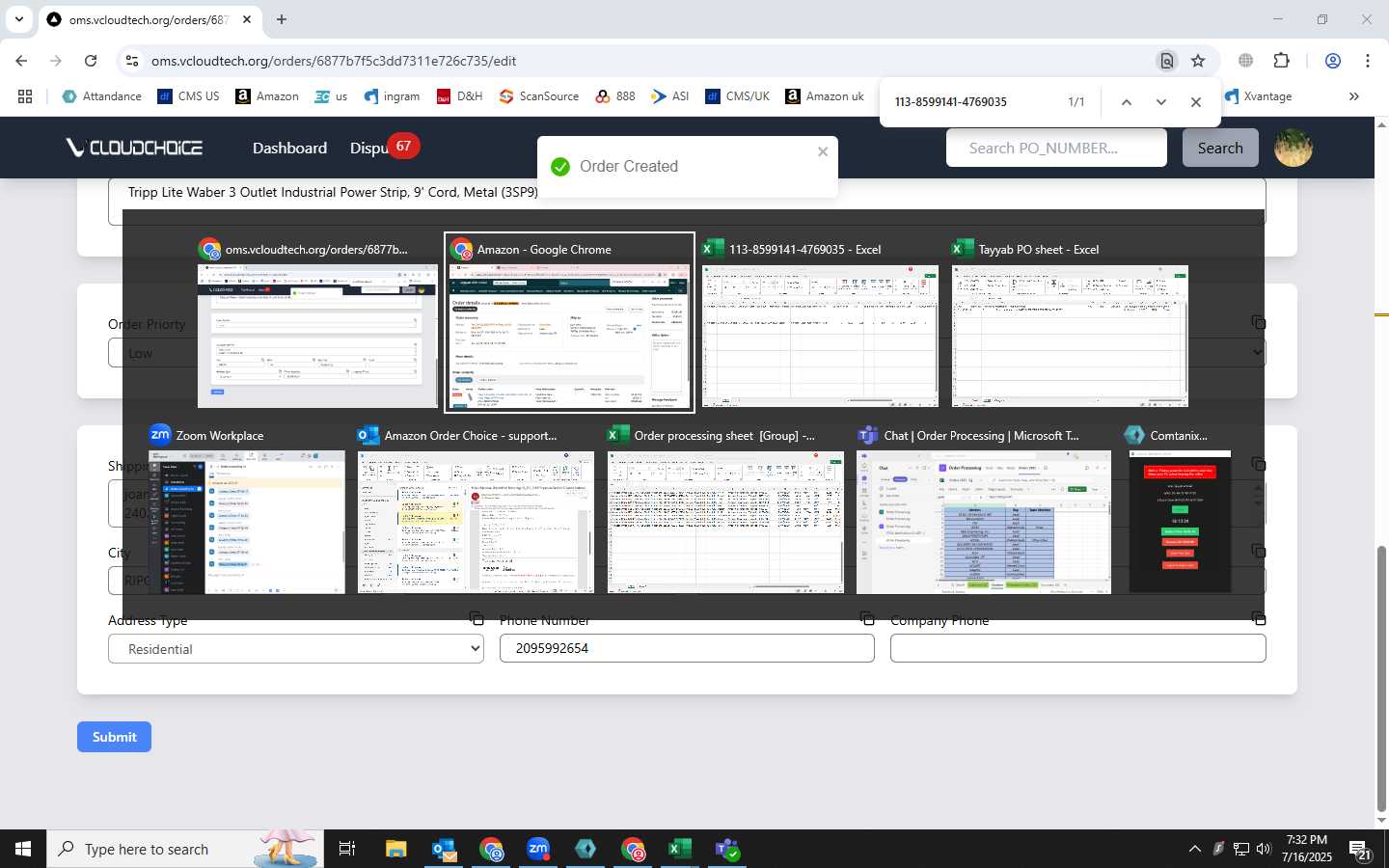Image resolution: width=1389 pixels, height=868 pixels.
Task: Open a new Chrome tab
Action: (x=282, y=19)
